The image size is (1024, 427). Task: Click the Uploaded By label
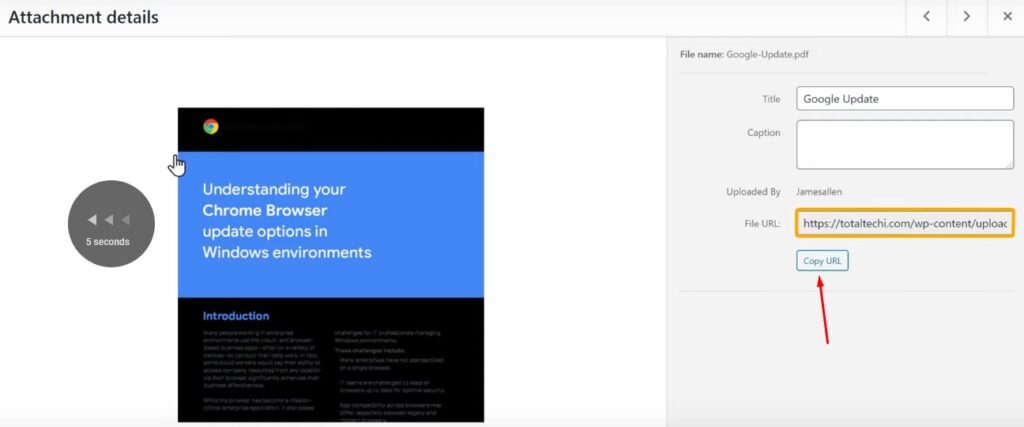(x=754, y=192)
